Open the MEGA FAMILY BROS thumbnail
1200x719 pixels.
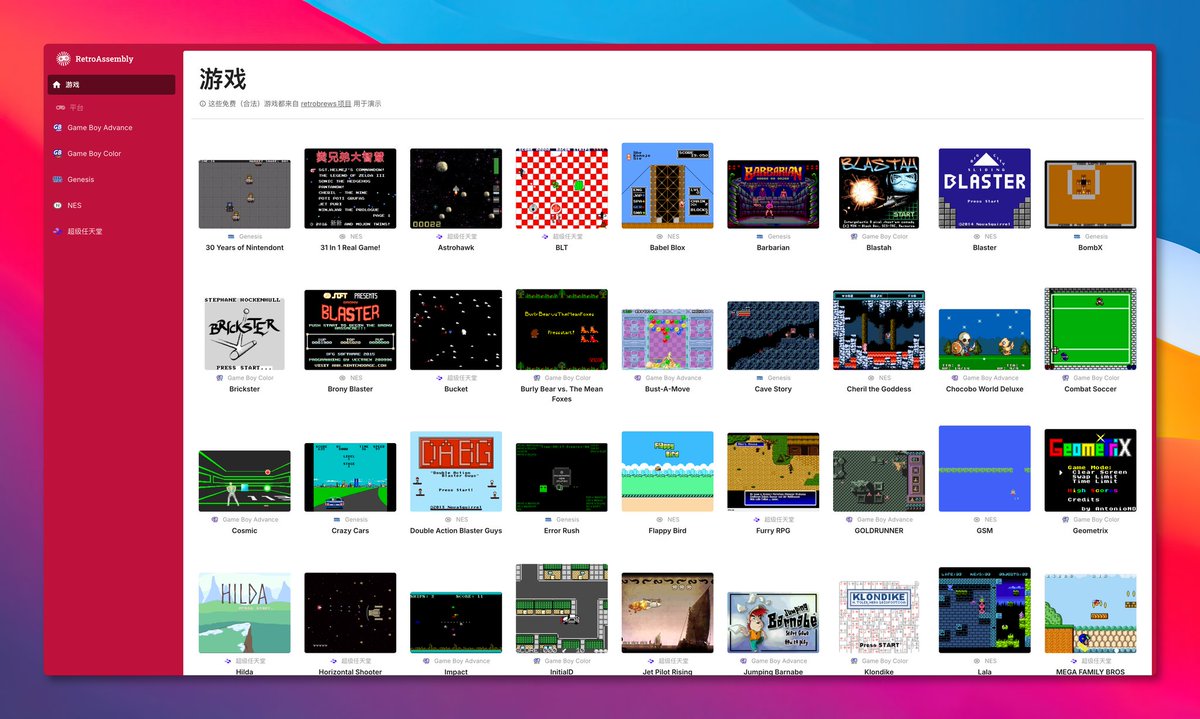[x=1090, y=613]
